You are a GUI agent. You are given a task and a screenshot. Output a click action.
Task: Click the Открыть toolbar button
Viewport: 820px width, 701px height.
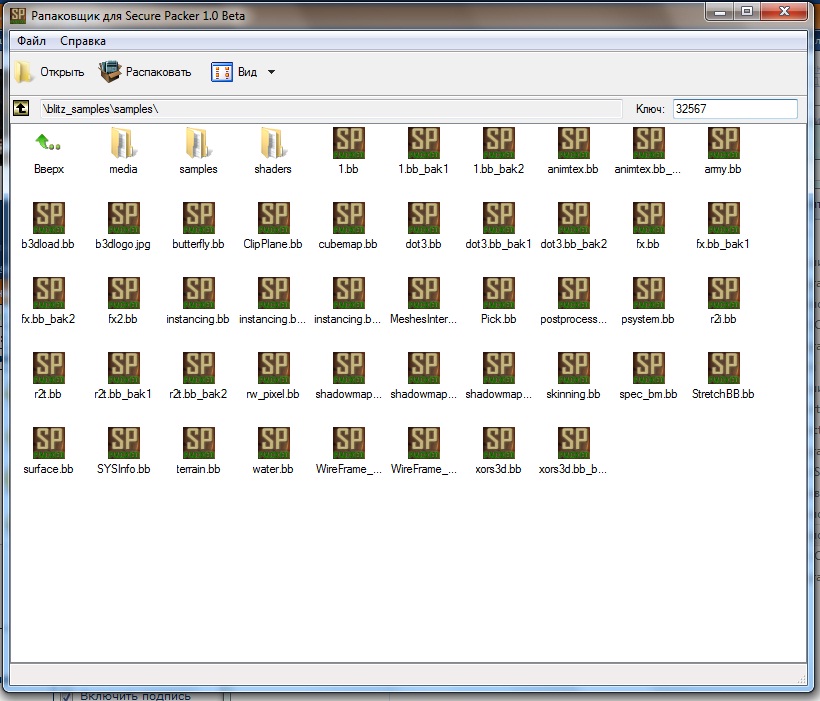pyautogui.click(x=50, y=72)
